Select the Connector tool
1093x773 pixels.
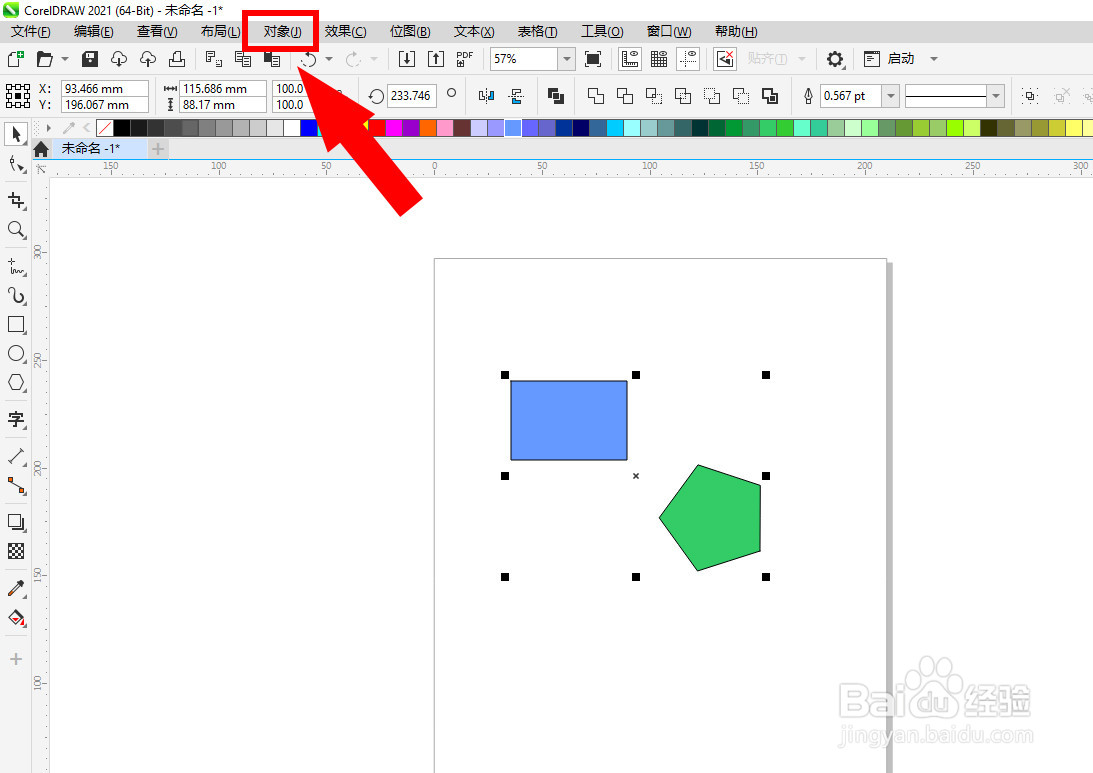click(x=16, y=485)
